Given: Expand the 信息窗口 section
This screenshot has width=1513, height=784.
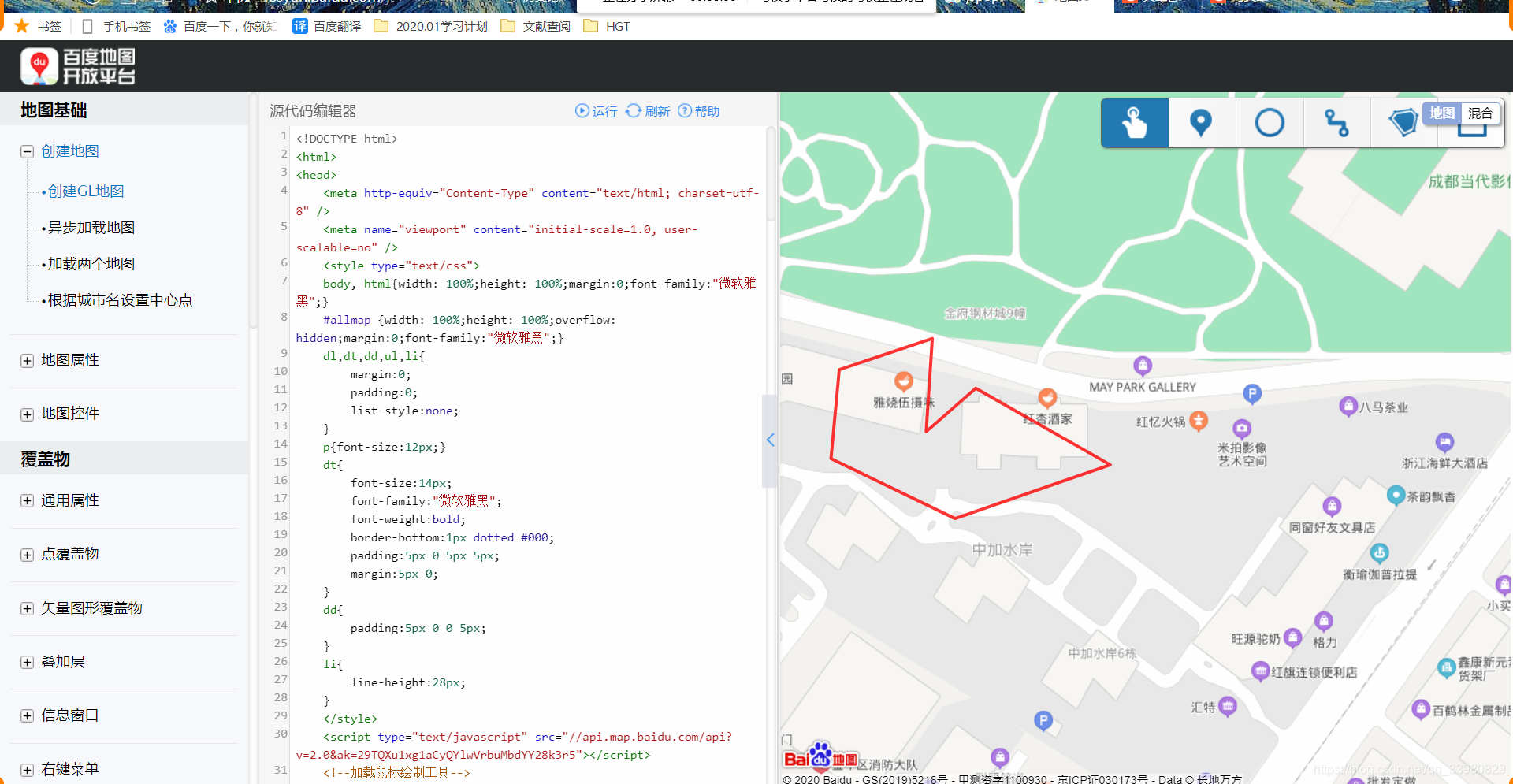Looking at the screenshot, I should click(x=27, y=715).
